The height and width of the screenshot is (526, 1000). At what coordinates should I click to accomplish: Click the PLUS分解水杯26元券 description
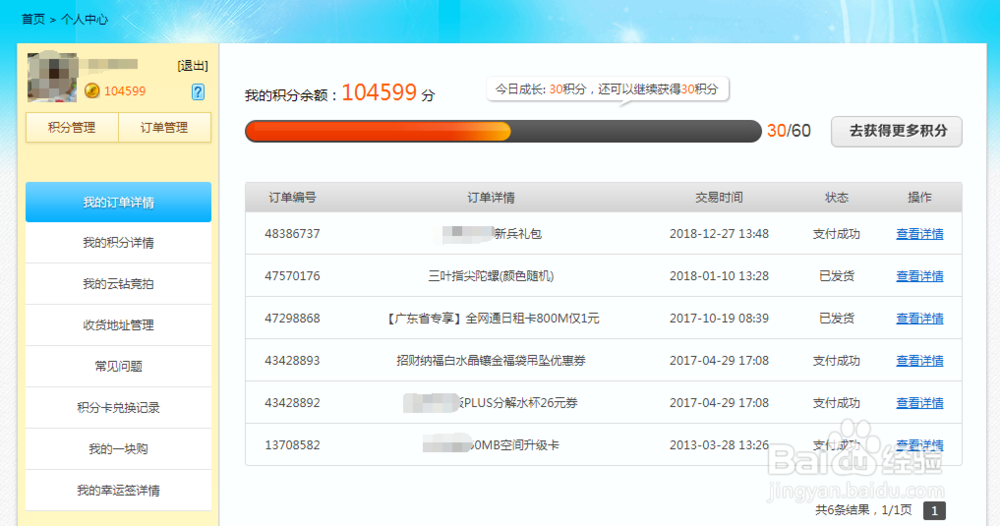pos(520,403)
